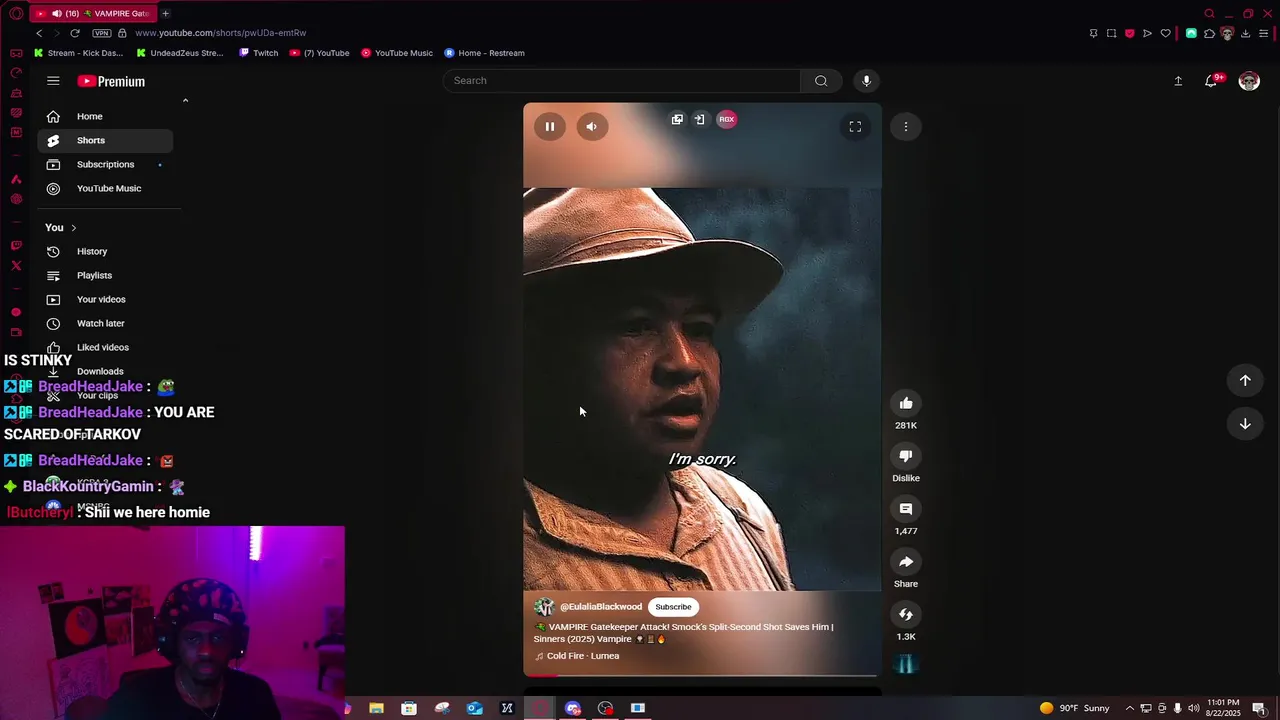Click the Short's progress bar

pos(702,675)
